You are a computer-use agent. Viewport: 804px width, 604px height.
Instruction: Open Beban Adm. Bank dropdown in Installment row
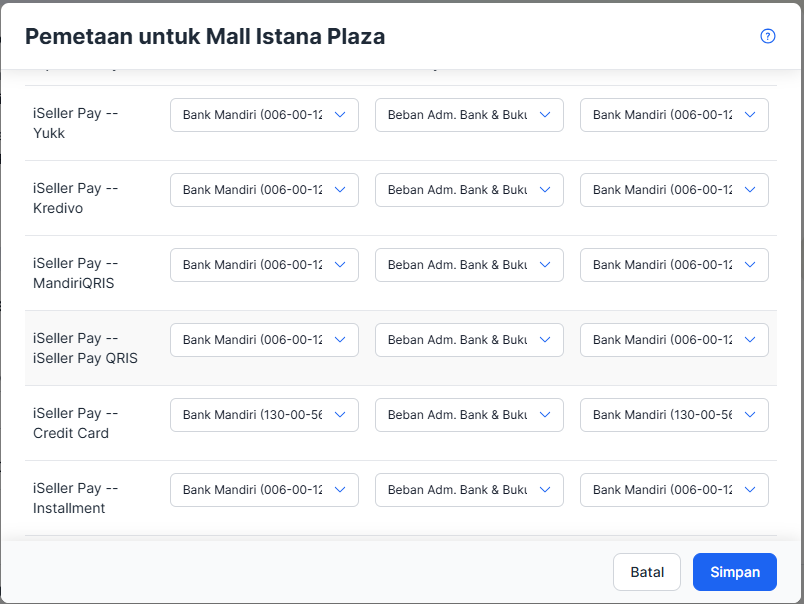[x=469, y=490]
